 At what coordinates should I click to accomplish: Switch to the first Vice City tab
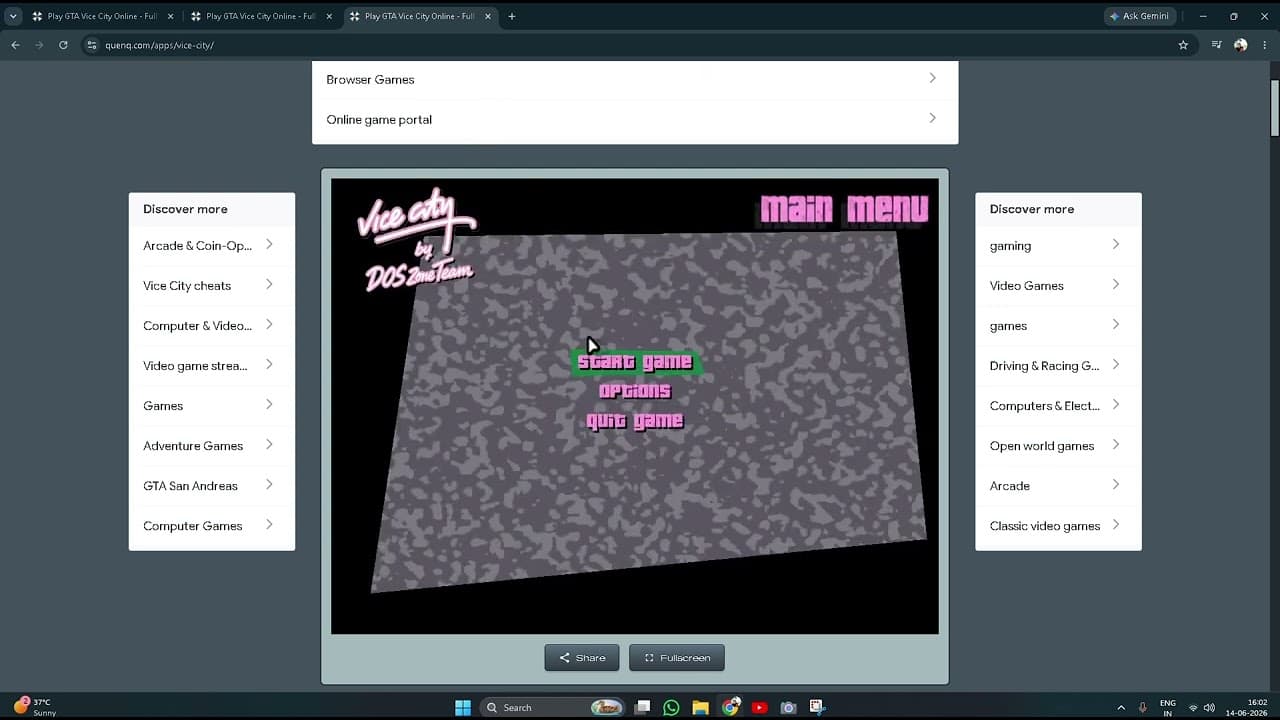tap(102, 16)
